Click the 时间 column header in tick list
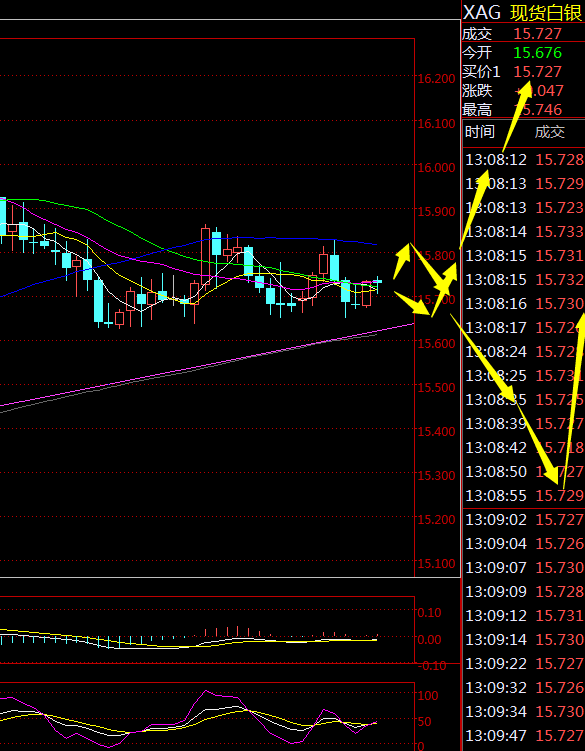This screenshot has height=751, width=585. pyautogui.click(x=480, y=131)
